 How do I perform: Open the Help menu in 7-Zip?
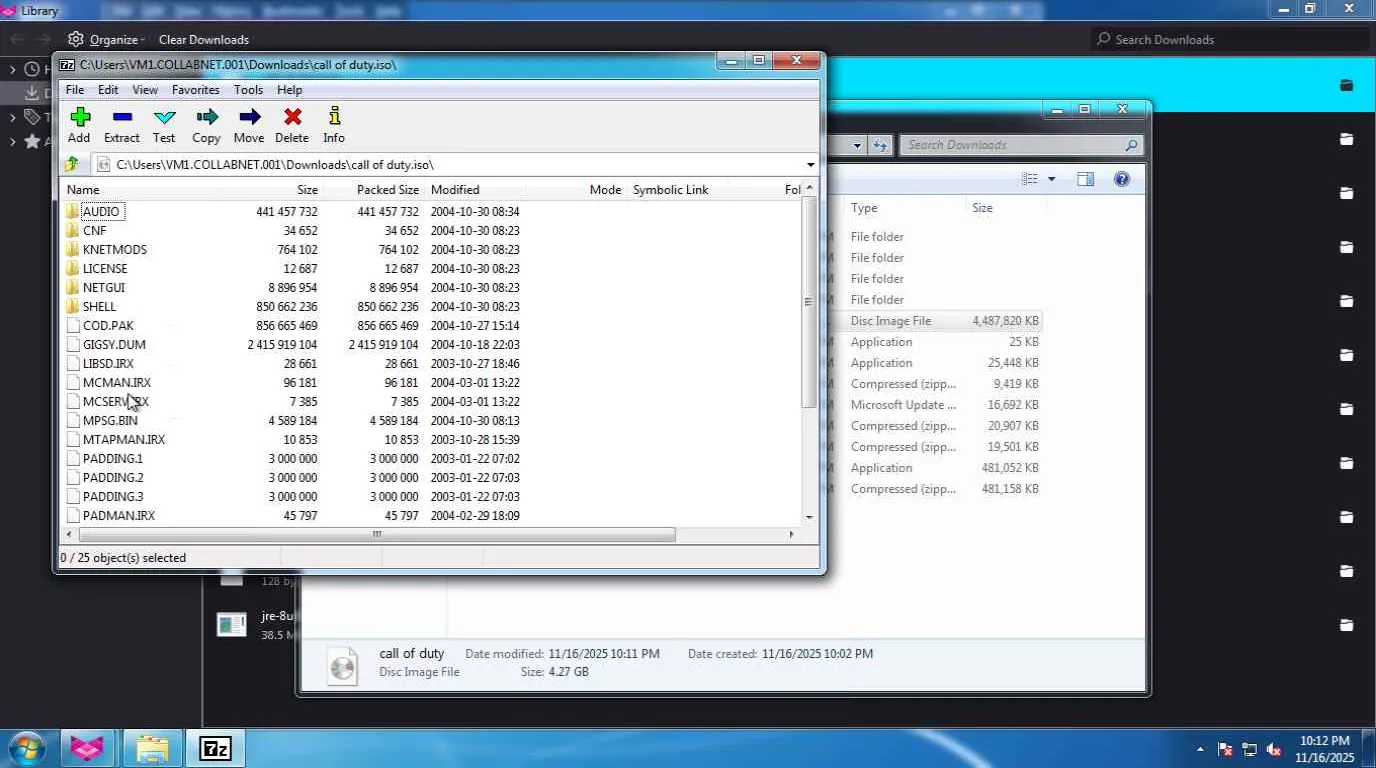[x=289, y=90]
